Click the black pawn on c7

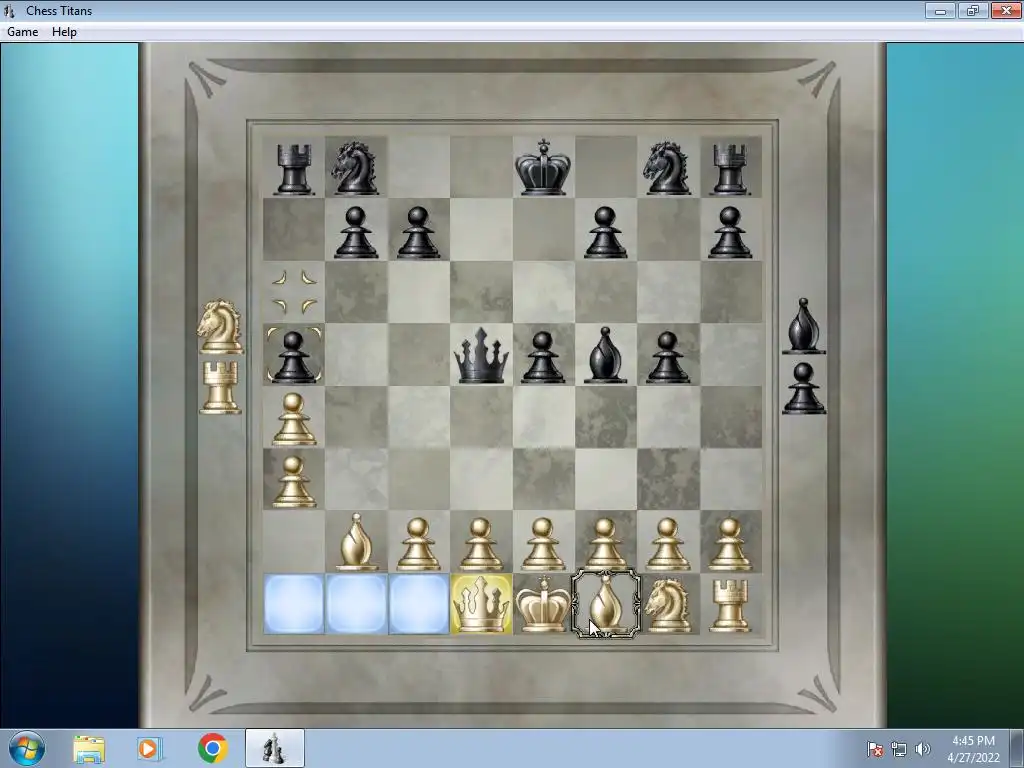click(x=419, y=232)
